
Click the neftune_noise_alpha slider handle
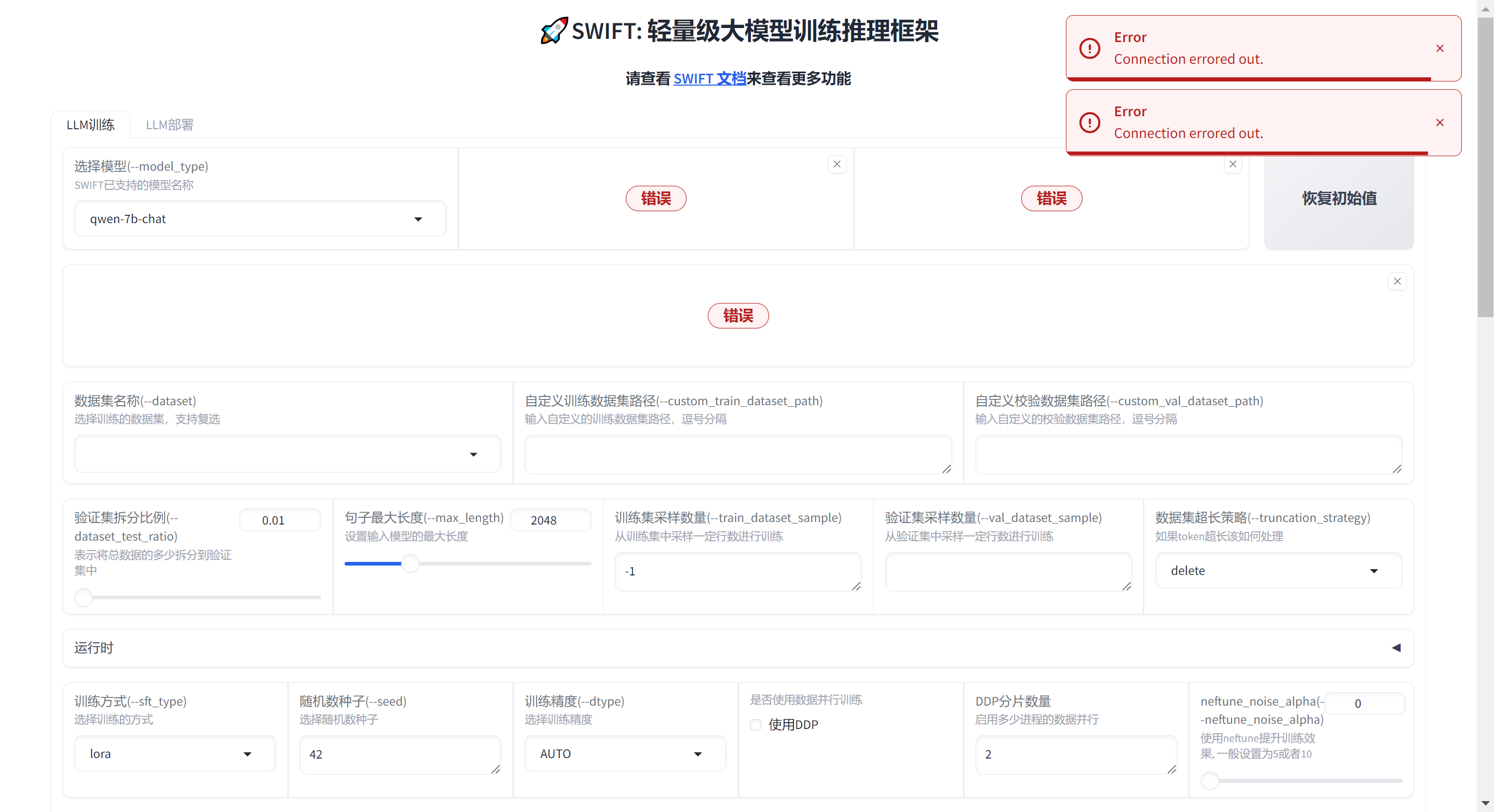pos(1210,780)
